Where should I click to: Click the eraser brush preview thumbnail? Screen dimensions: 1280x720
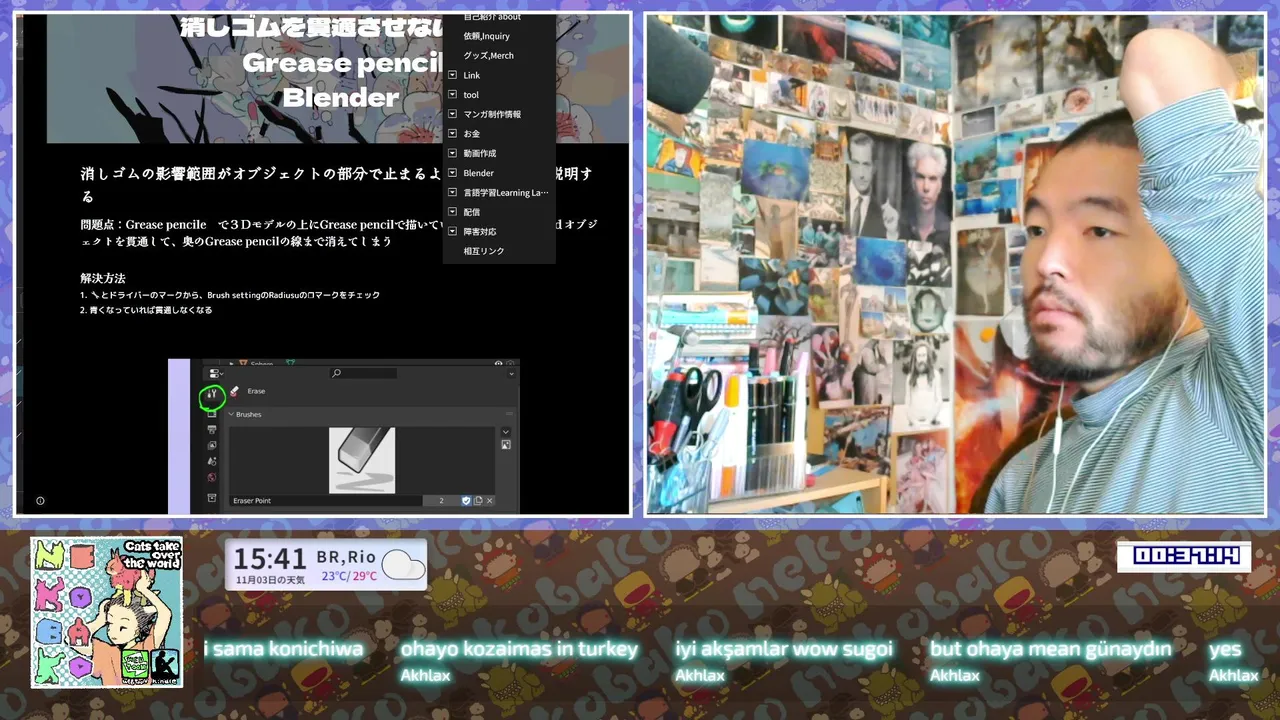(x=362, y=460)
